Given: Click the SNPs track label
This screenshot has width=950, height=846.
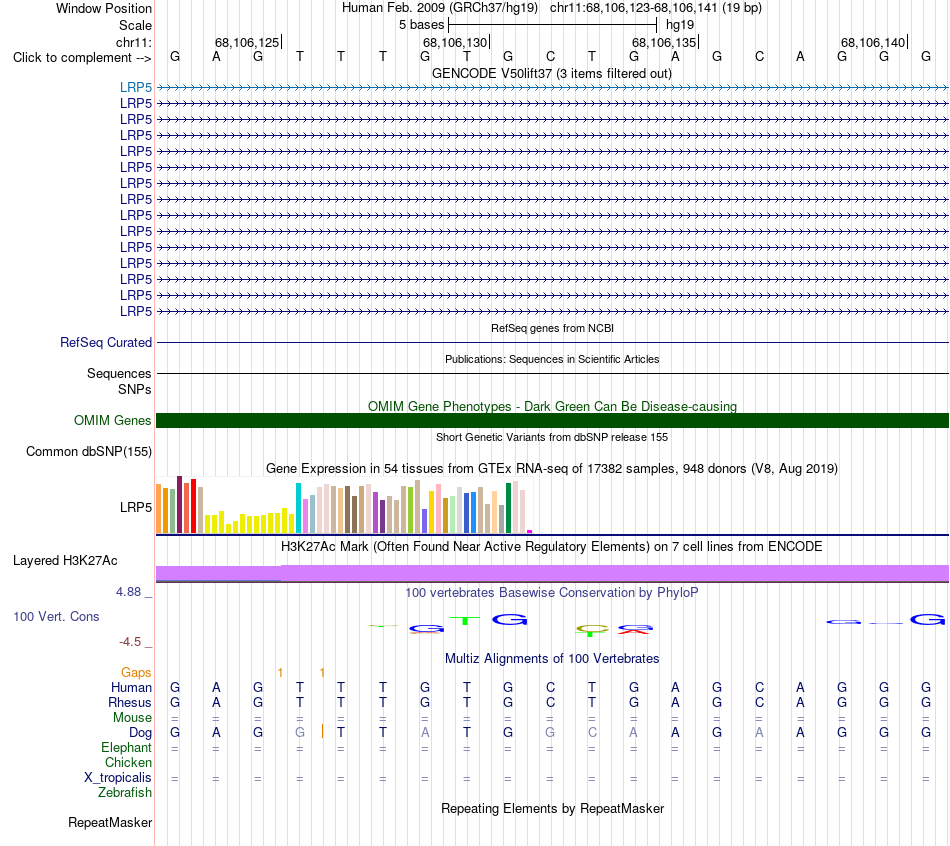Looking at the screenshot, I should tap(135, 389).
